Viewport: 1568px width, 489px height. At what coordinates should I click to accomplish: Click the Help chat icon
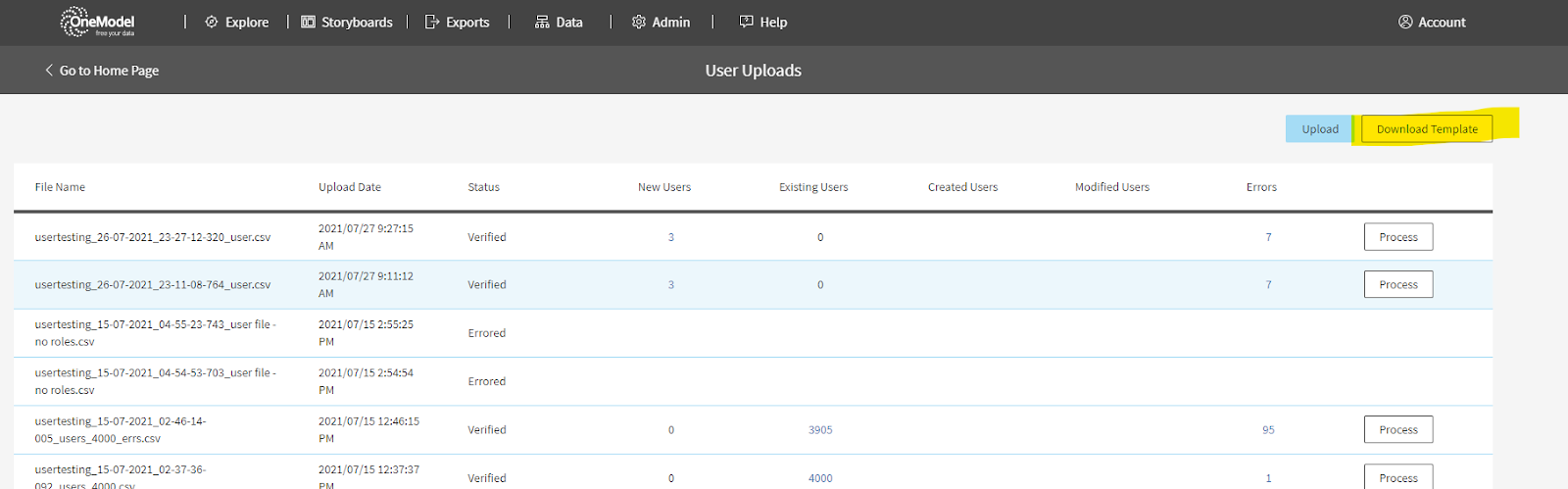[x=747, y=22]
